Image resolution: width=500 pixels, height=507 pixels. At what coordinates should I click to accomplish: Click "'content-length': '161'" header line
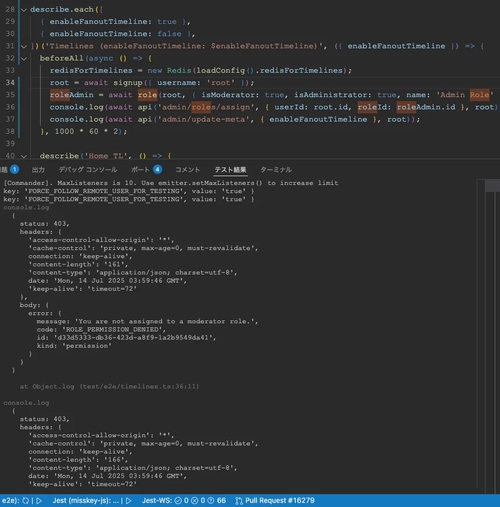78,264
